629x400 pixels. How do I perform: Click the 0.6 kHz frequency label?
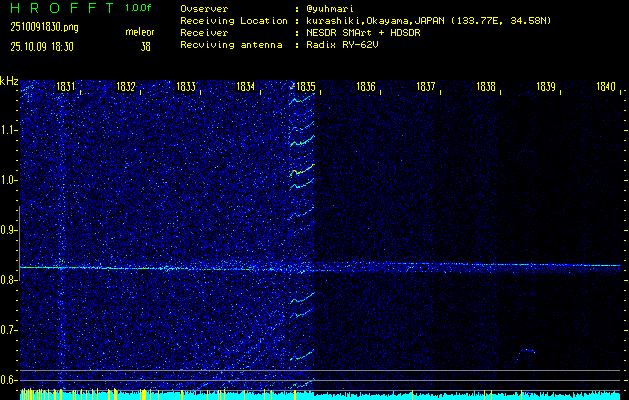tap(8, 380)
